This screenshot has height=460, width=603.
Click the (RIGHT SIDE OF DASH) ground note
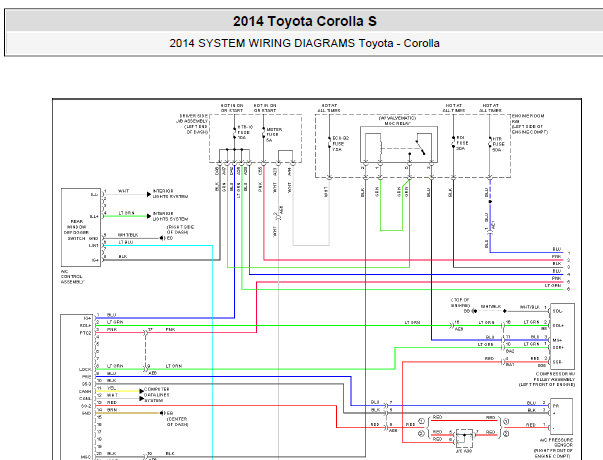pyautogui.click(x=180, y=230)
